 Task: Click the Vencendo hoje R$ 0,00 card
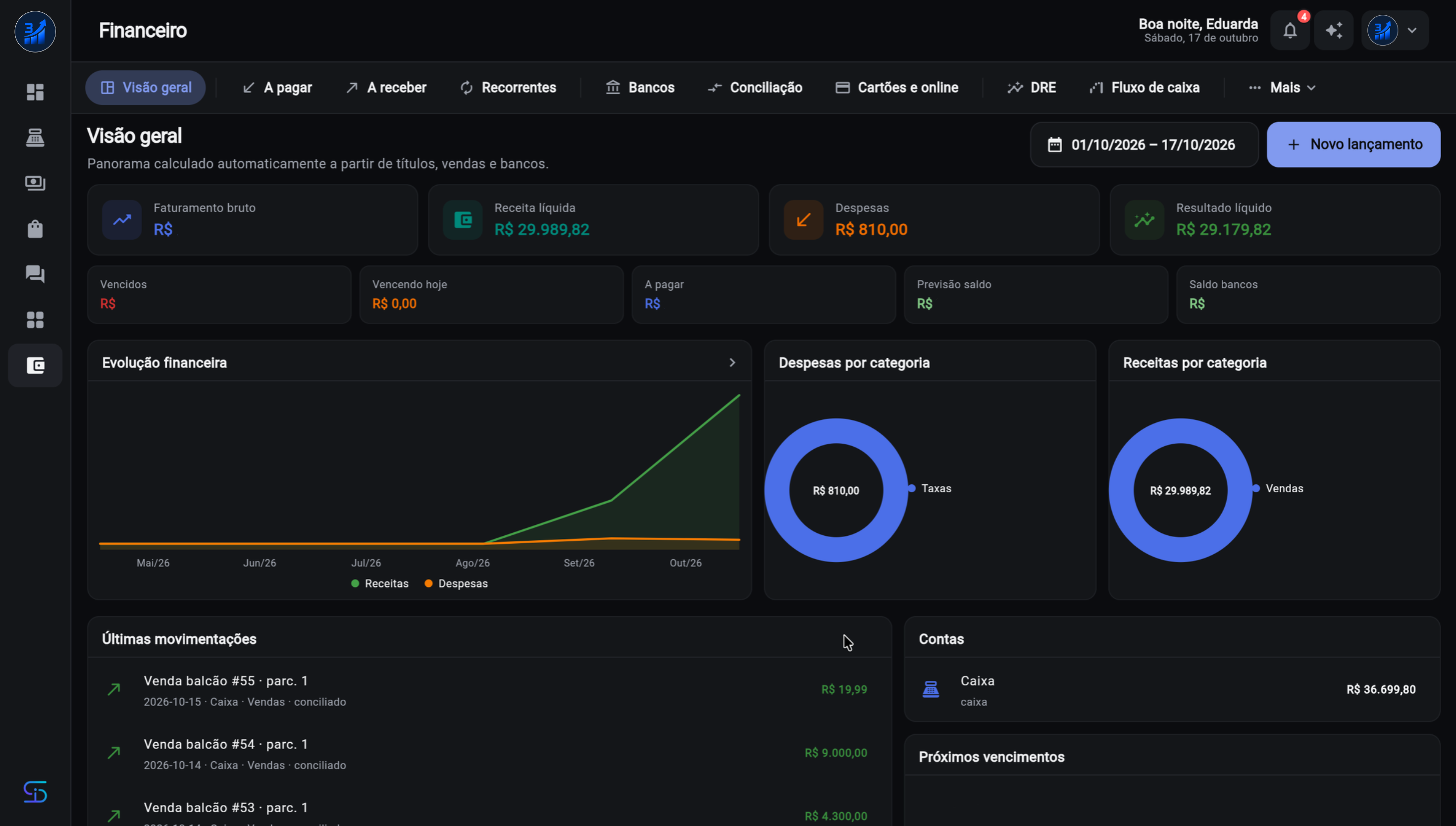[492, 295]
